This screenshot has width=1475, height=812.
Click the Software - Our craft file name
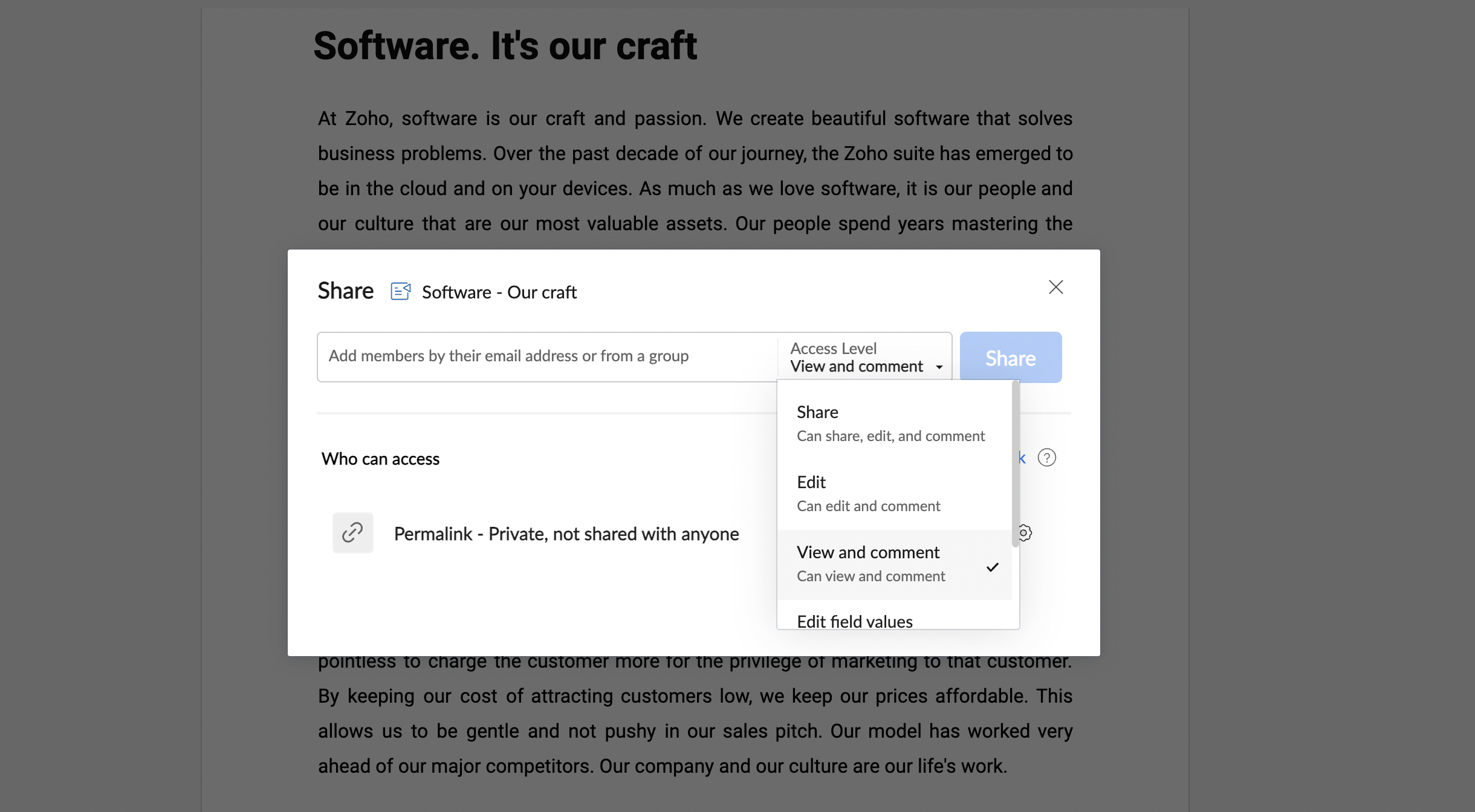pyautogui.click(x=499, y=292)
